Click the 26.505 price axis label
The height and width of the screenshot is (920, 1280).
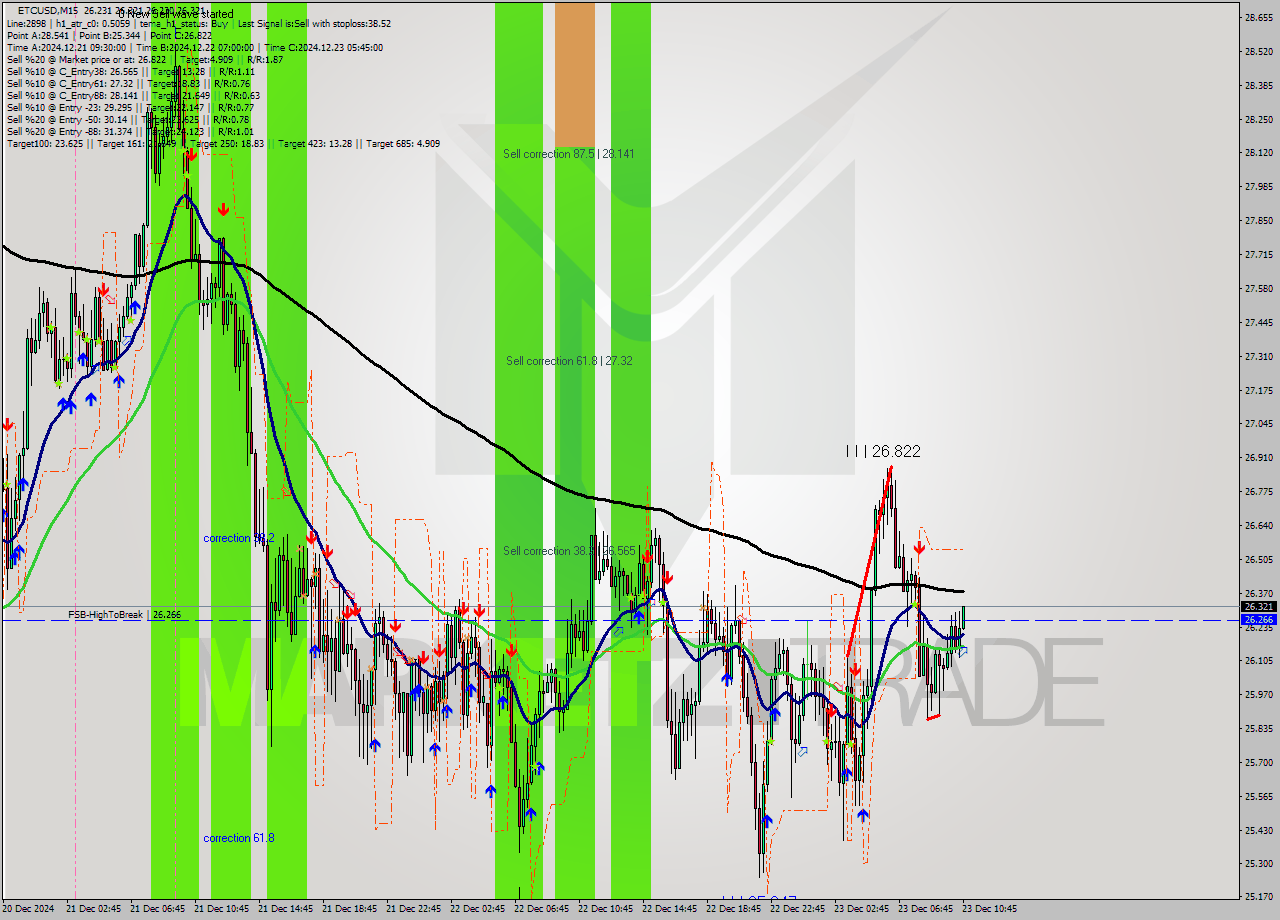pos(1258,559)
